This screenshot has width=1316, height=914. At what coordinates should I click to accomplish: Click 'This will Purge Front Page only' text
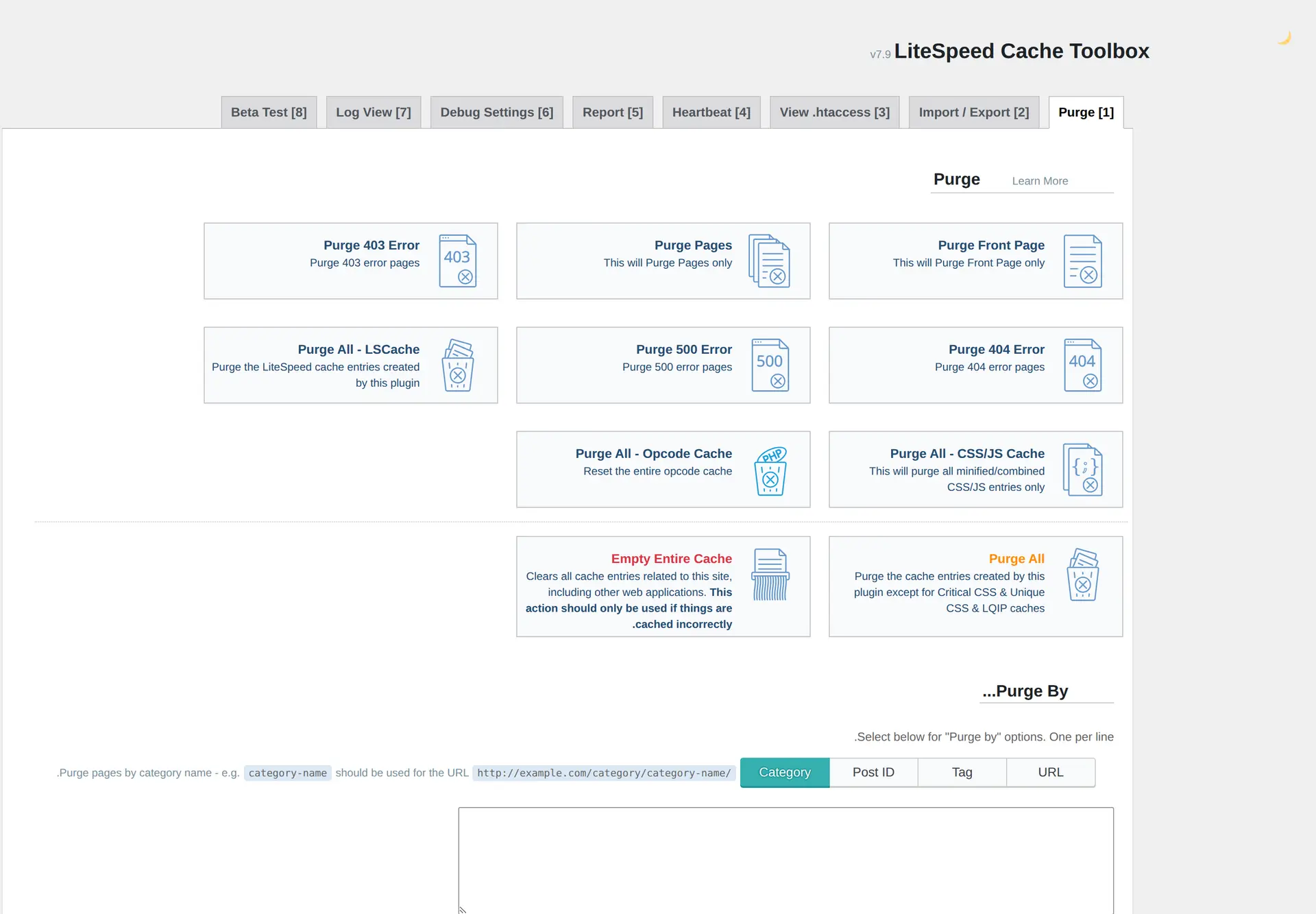click(x=968, y=263)
